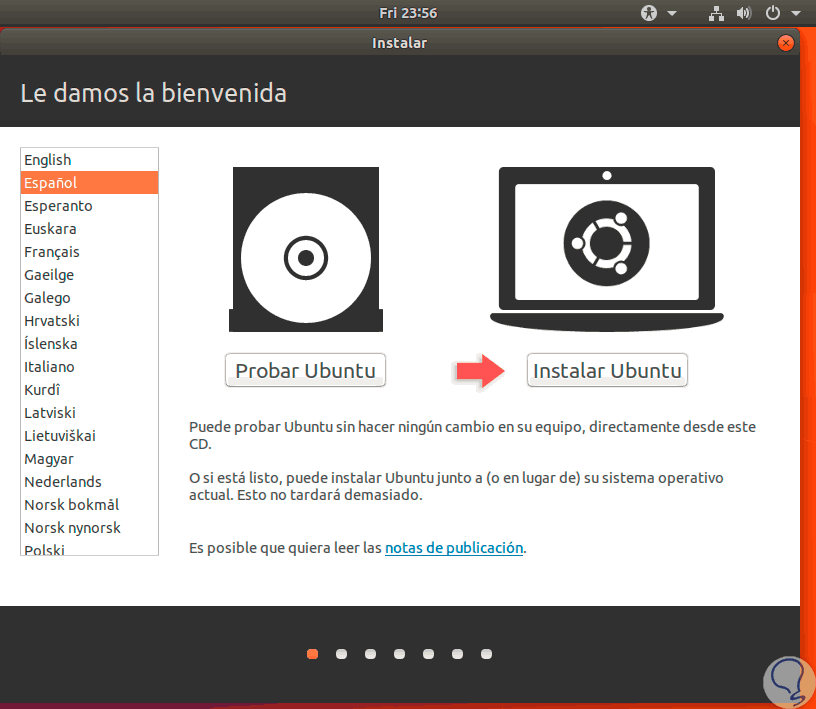816x709 pixels.
Task: Open the clock showing Fri 23:56
Action: [x=408, y=13]
